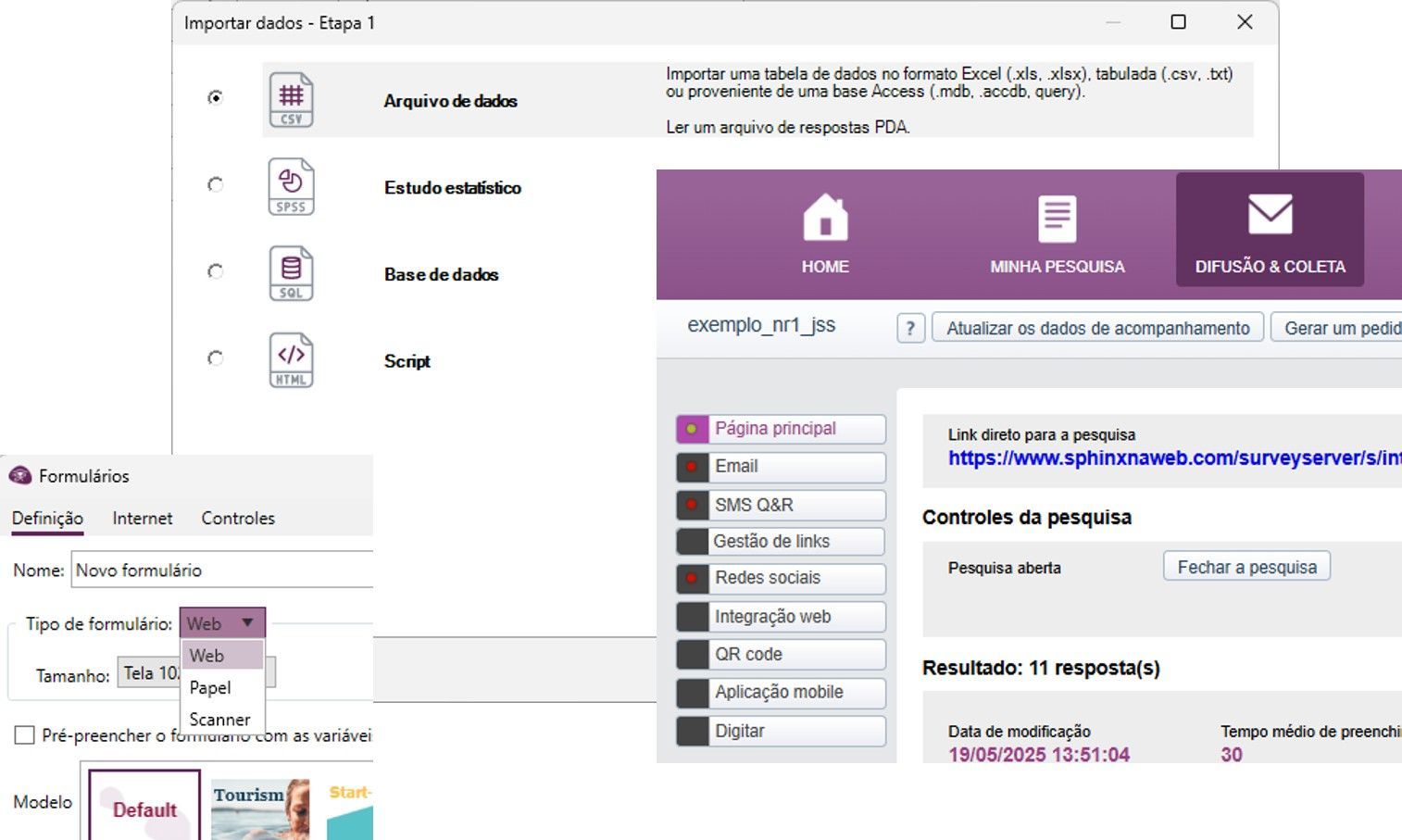Switch to the Internet tab
The height and width of the screenshot is (840, 1402).
coord(143,519)
